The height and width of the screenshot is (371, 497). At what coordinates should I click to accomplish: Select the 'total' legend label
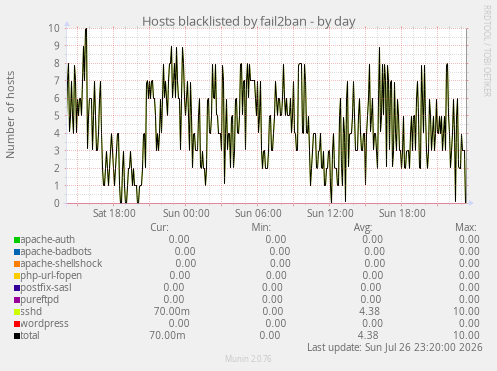(x=30, y=336)
